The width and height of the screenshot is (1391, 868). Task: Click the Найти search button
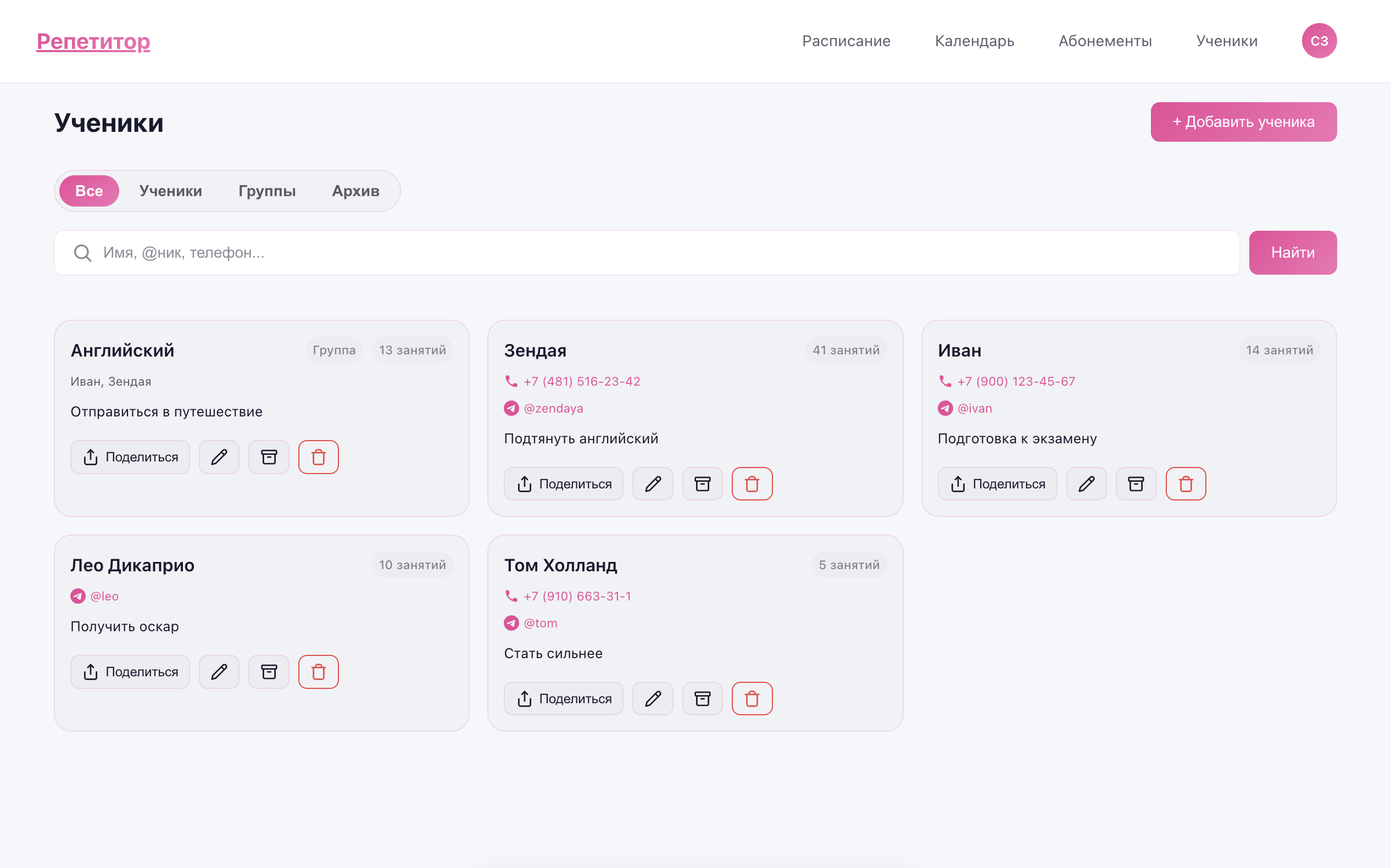coord(1292,253)
